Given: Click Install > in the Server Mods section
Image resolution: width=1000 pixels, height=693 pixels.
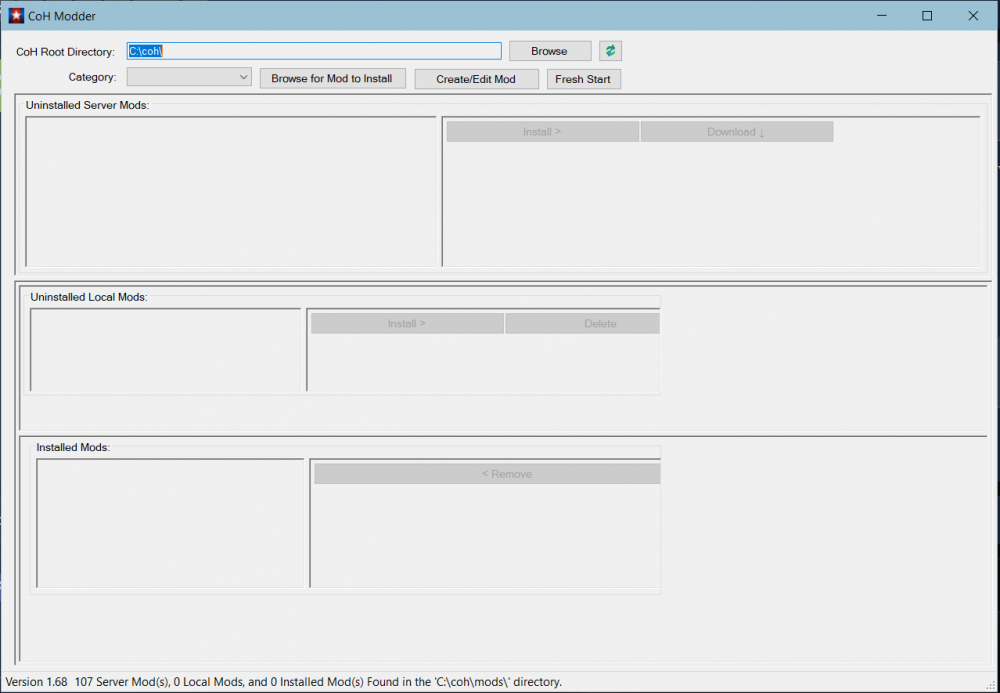Looking at the screenshot, I should pos(542,132).
